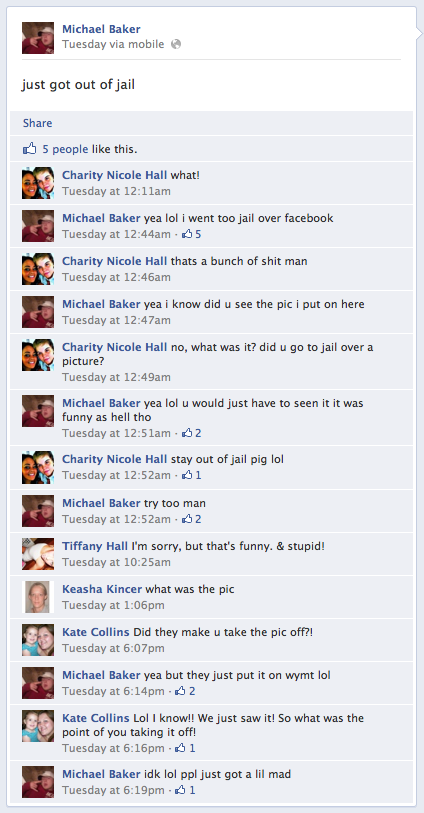The height and width of the screenshot is (813, 424).
Task: Open Tiffany Hall's profile name
Action: 95,546
